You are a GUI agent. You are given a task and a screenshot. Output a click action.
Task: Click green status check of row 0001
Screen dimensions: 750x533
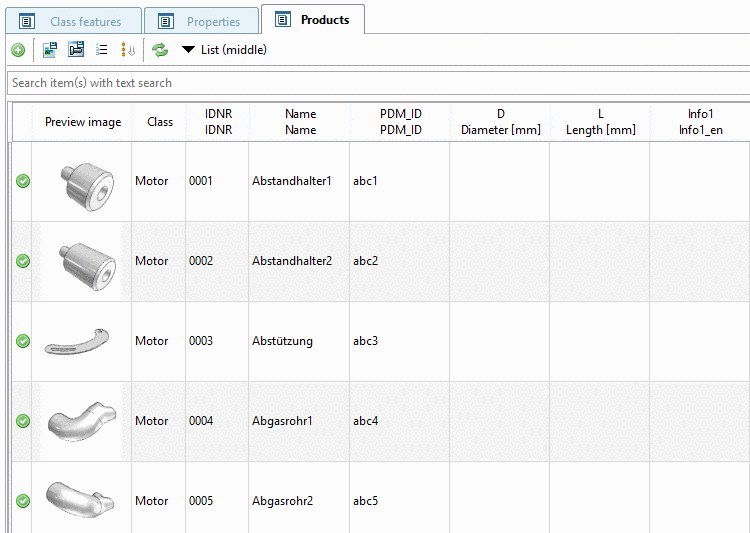(23, 181)
